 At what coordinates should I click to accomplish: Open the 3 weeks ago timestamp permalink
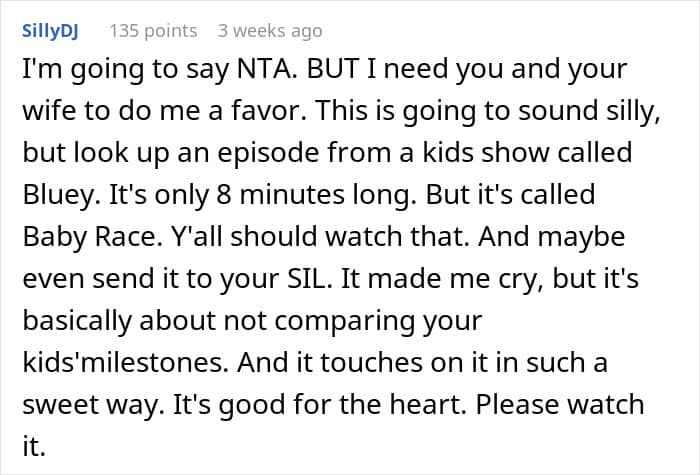coord(270,31)
